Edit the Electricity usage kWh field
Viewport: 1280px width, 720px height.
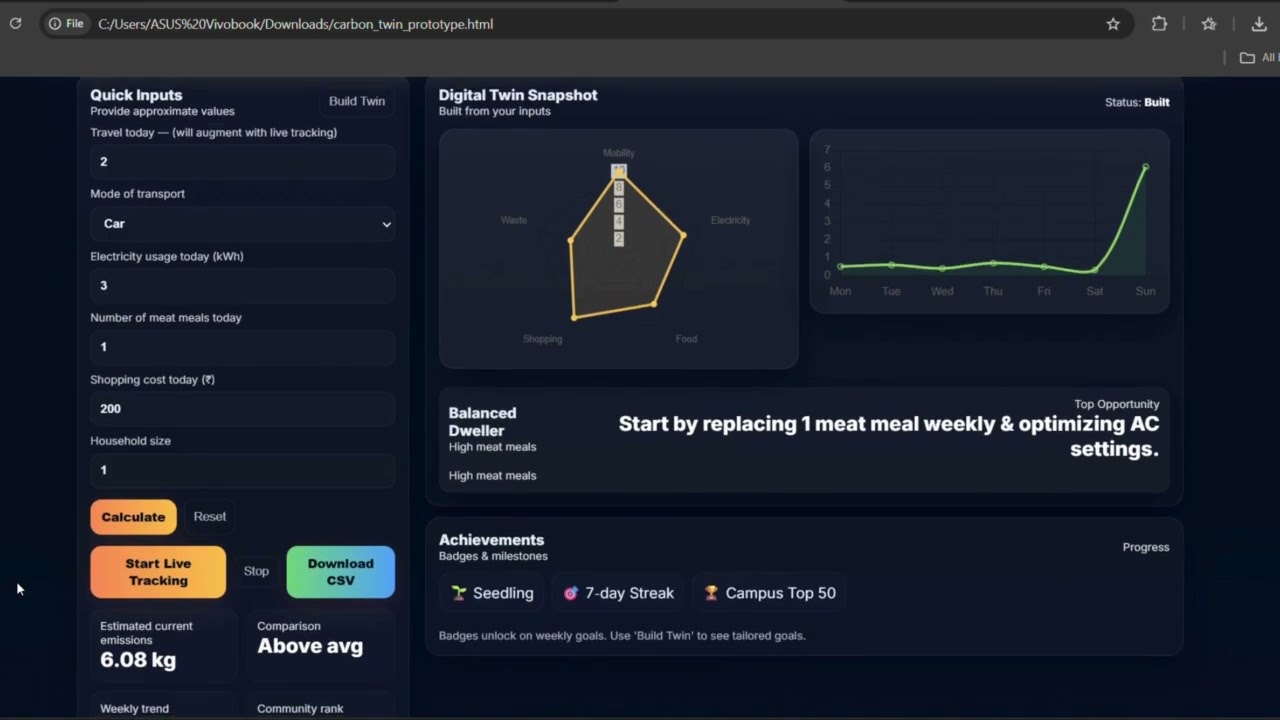242,286
